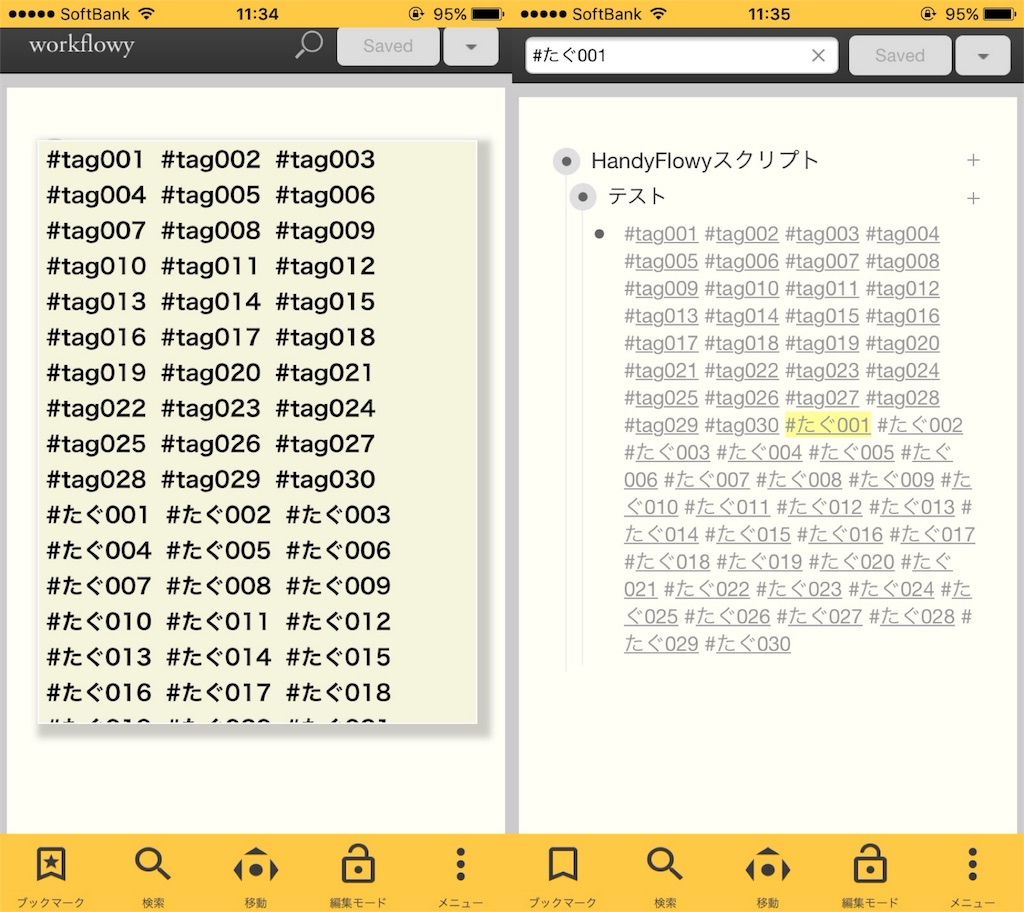
Task: Select #tag024 in the popup tag list
Action: (325, 408)
